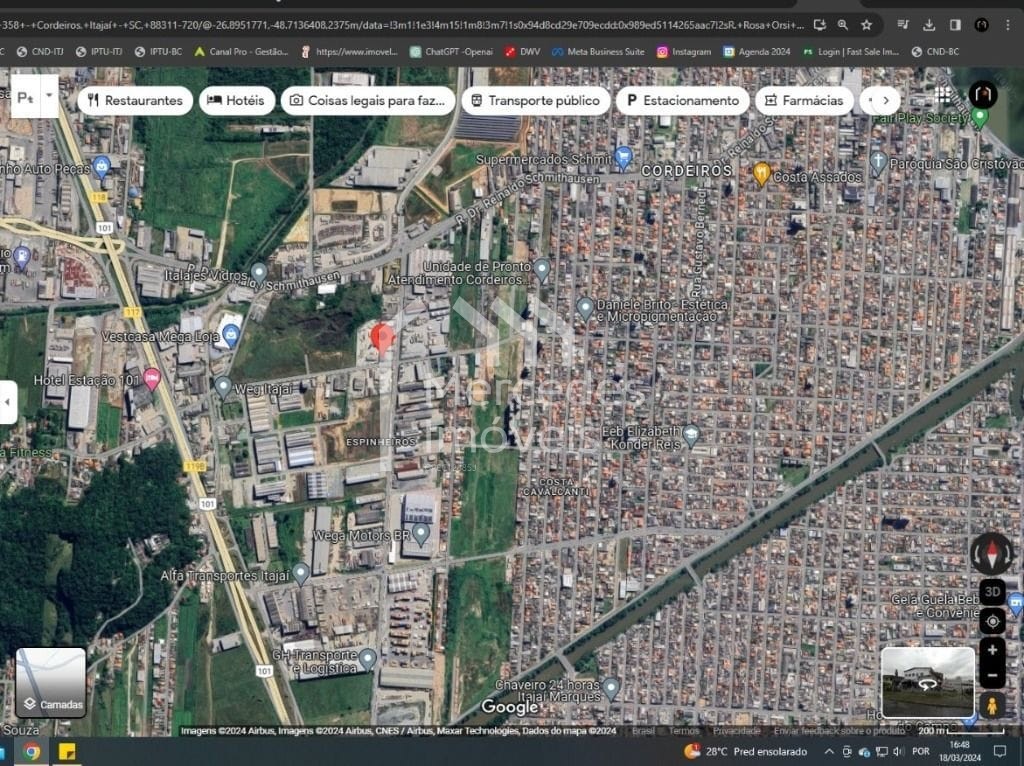Open the Unidade de Pronto Atendimento Cordeiros pin
The height and width of the screenshot is (766, 1024).
pos(541,269)
